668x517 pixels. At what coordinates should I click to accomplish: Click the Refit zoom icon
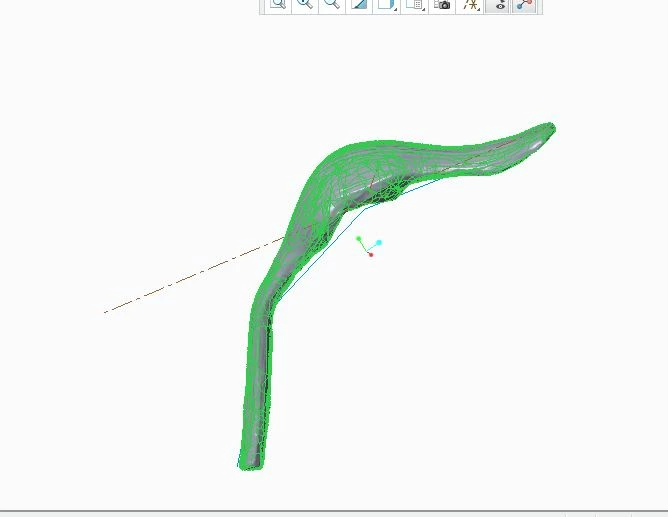pyautogui.click(x=278, y=4)
